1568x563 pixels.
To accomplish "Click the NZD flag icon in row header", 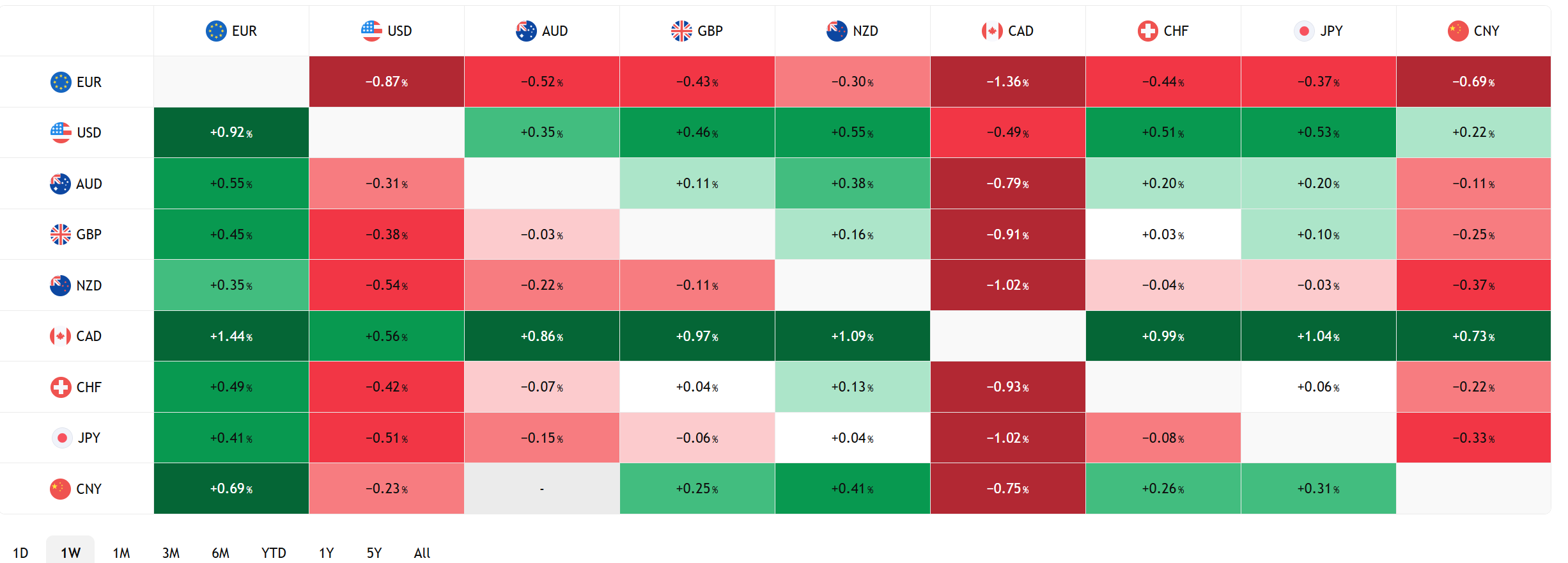I will click(61, 285).
